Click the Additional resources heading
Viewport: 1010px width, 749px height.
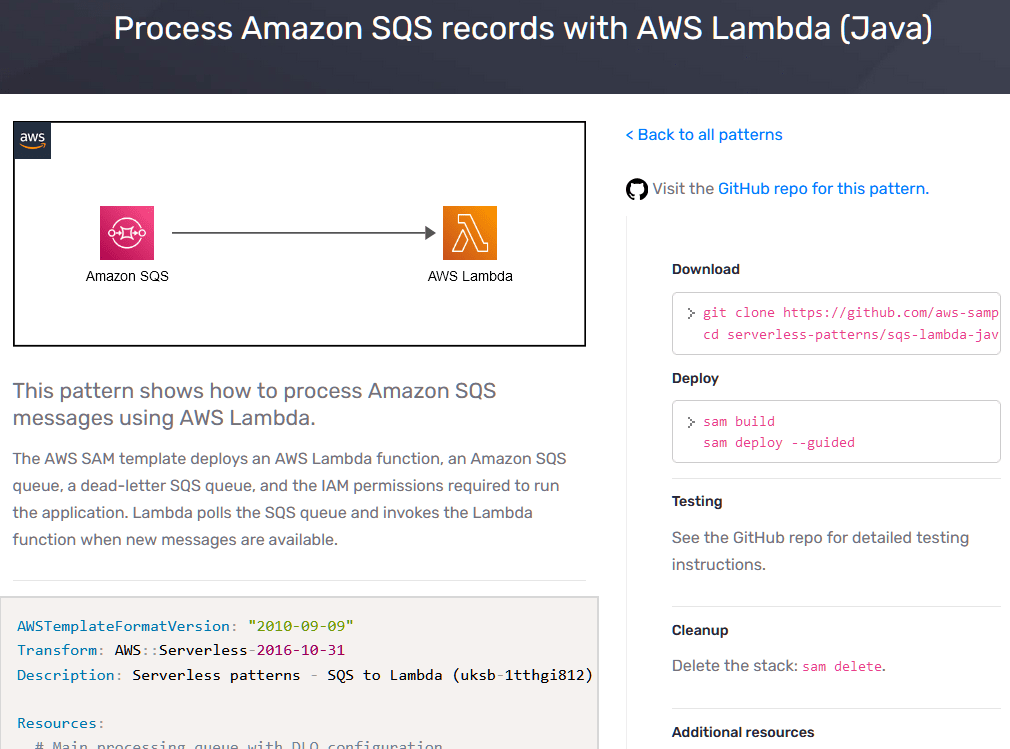click(743, 732)
